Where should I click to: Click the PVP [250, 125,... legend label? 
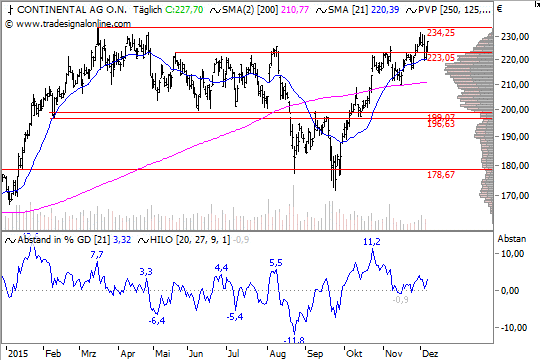454,10
